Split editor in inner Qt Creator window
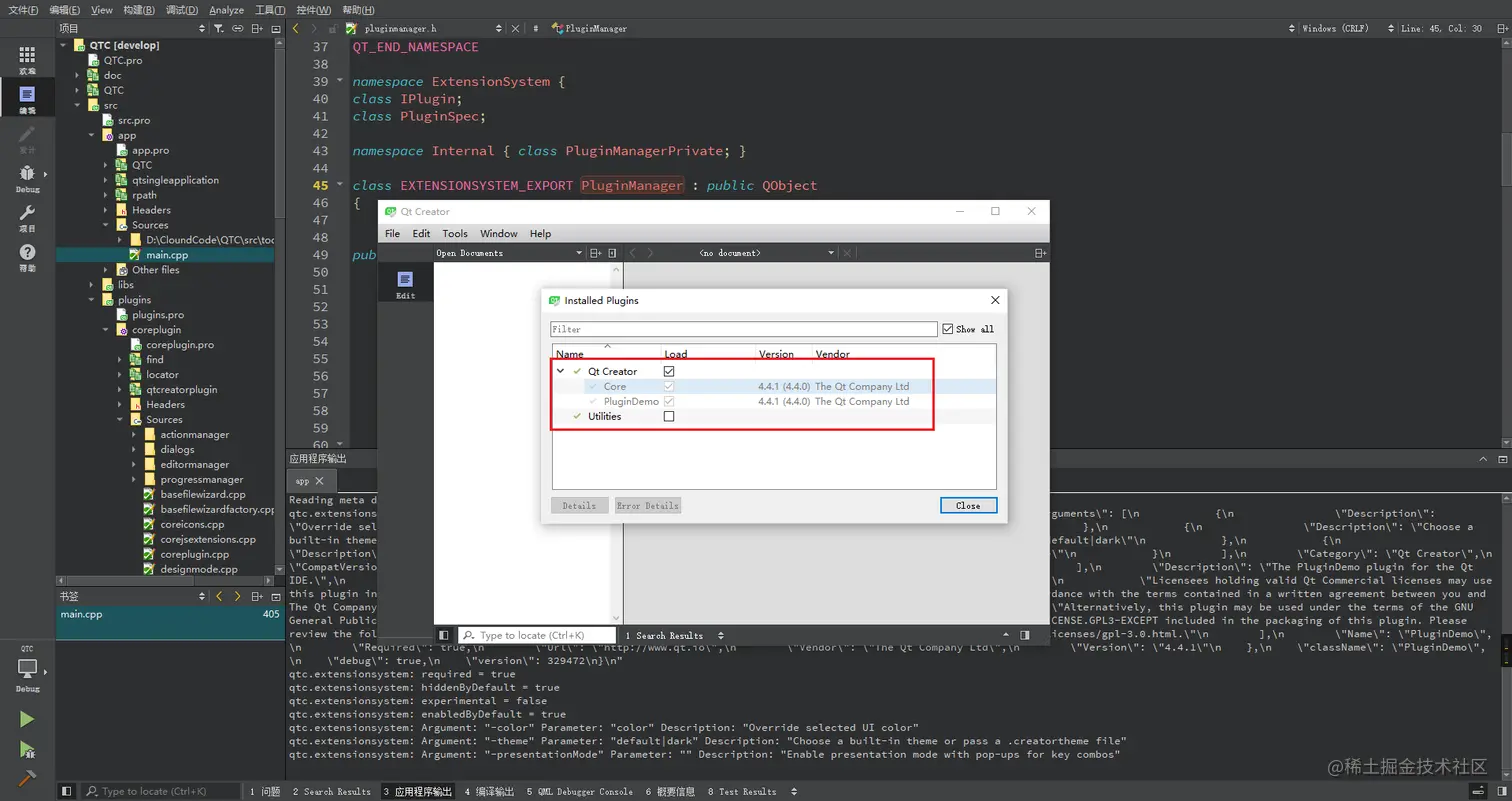1512x801 pixels. click(1040, 253)
